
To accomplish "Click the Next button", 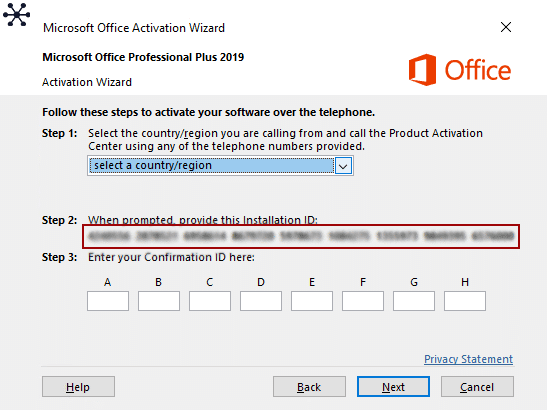I will coord(393,387).
